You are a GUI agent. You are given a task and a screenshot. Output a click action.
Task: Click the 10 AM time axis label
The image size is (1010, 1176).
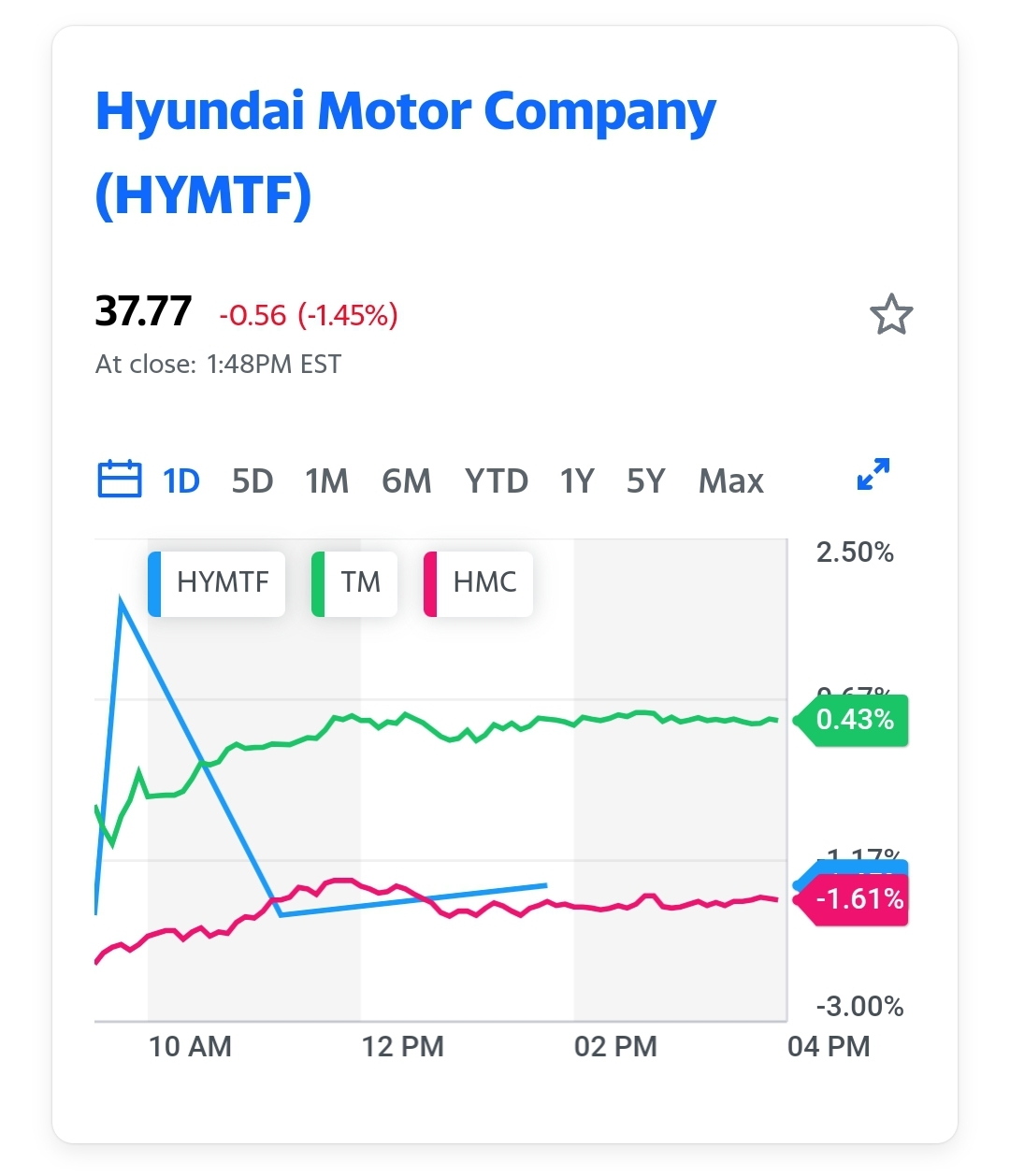[190, 1046]
